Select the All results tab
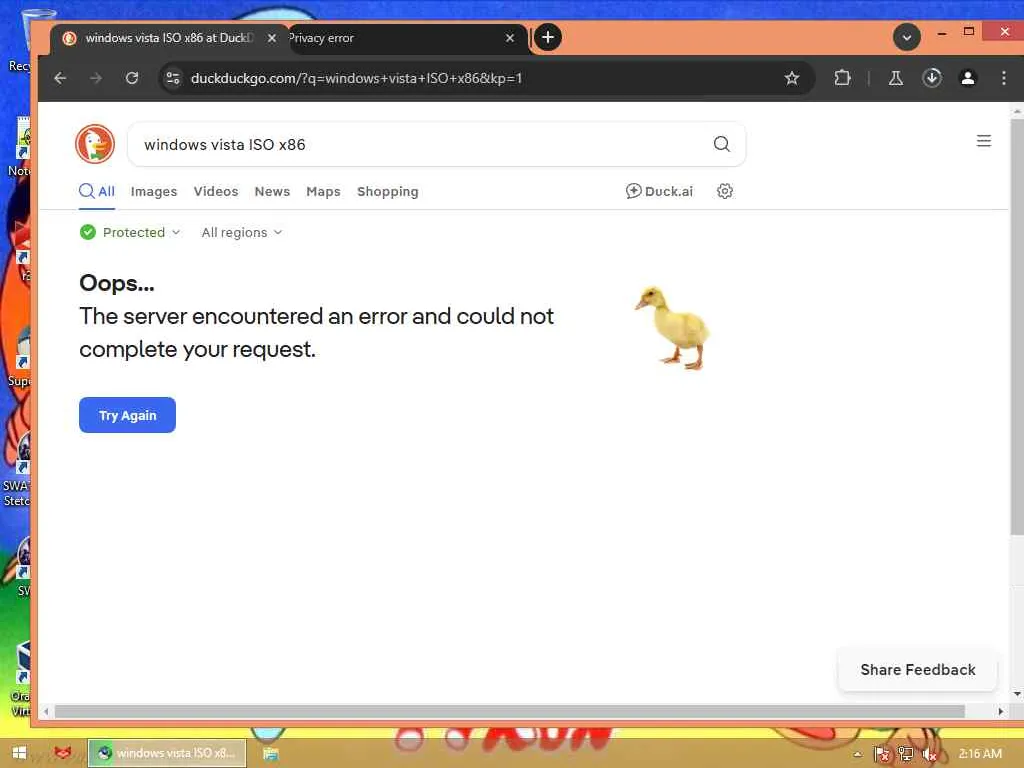1024x768 pixels. pos(97,192)
